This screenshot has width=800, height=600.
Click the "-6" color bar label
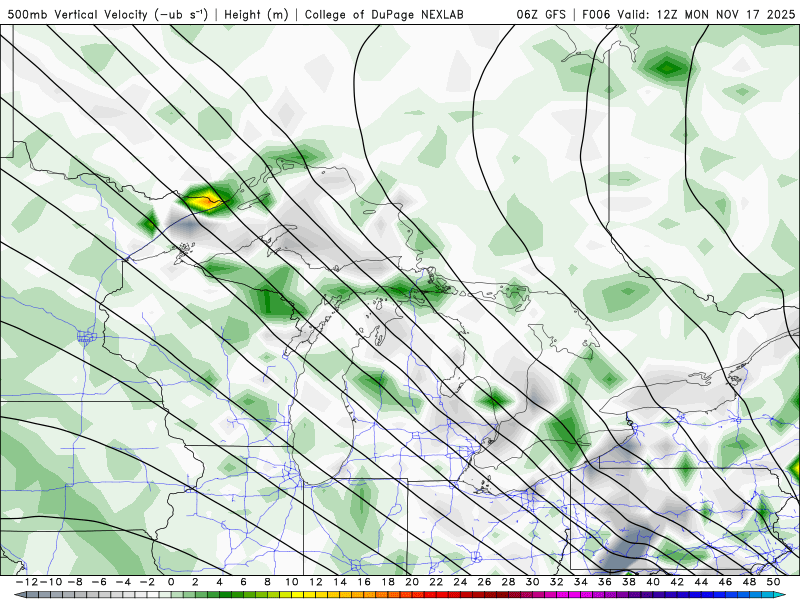click(x=99, y=582)
